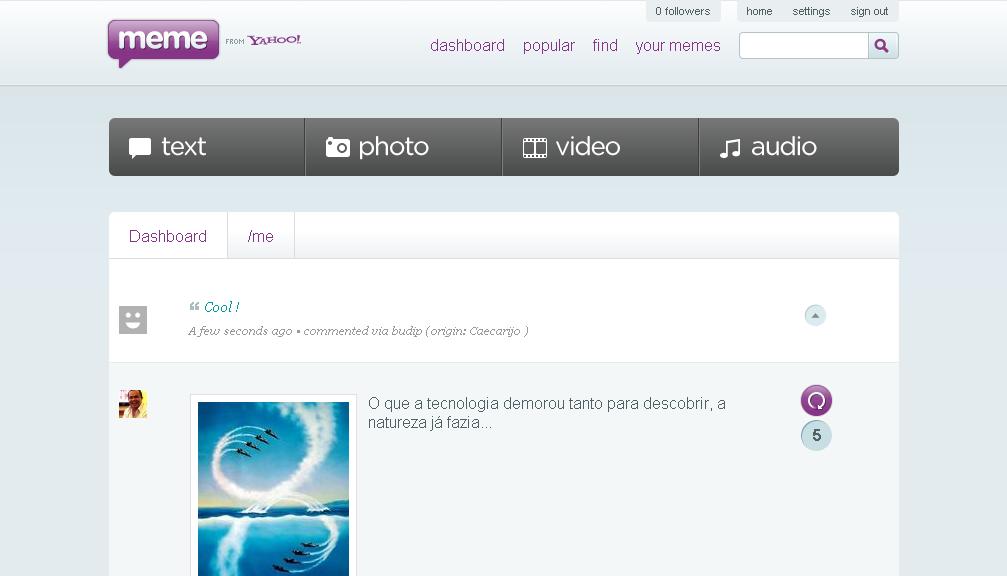Collapse the Cool! comment with up arrow

click(x=815, y=316)
